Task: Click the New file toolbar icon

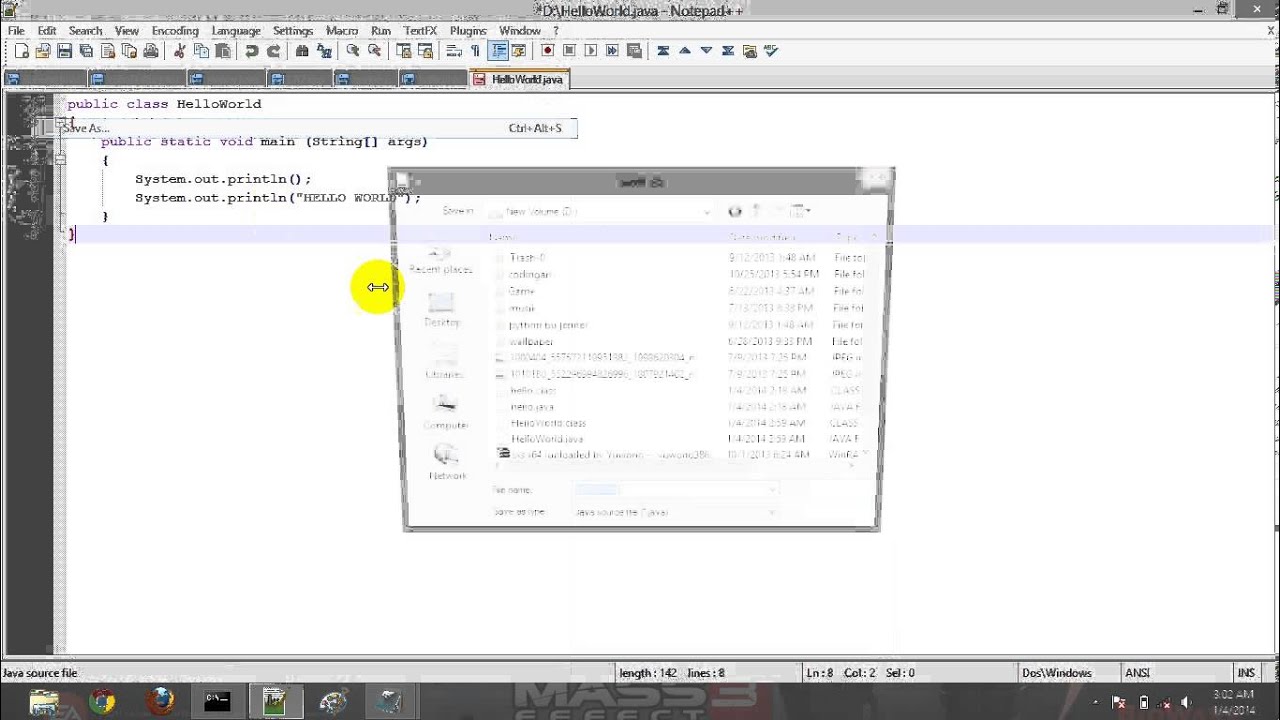Action: coord(21,51)
